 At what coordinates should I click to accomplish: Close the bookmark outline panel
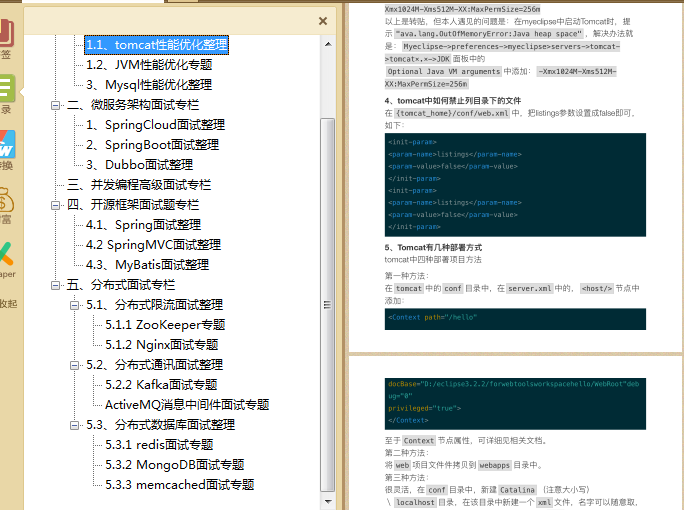323,21
